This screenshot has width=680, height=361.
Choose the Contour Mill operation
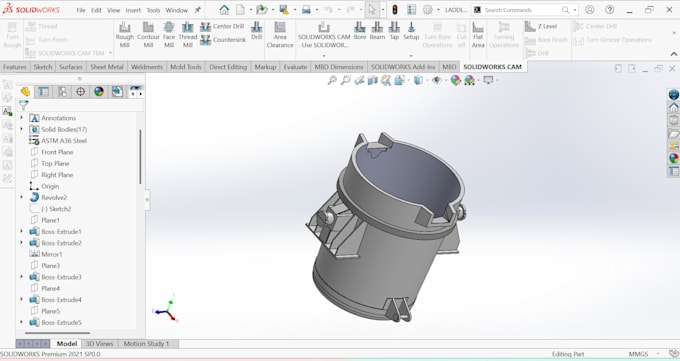point(148,34)
